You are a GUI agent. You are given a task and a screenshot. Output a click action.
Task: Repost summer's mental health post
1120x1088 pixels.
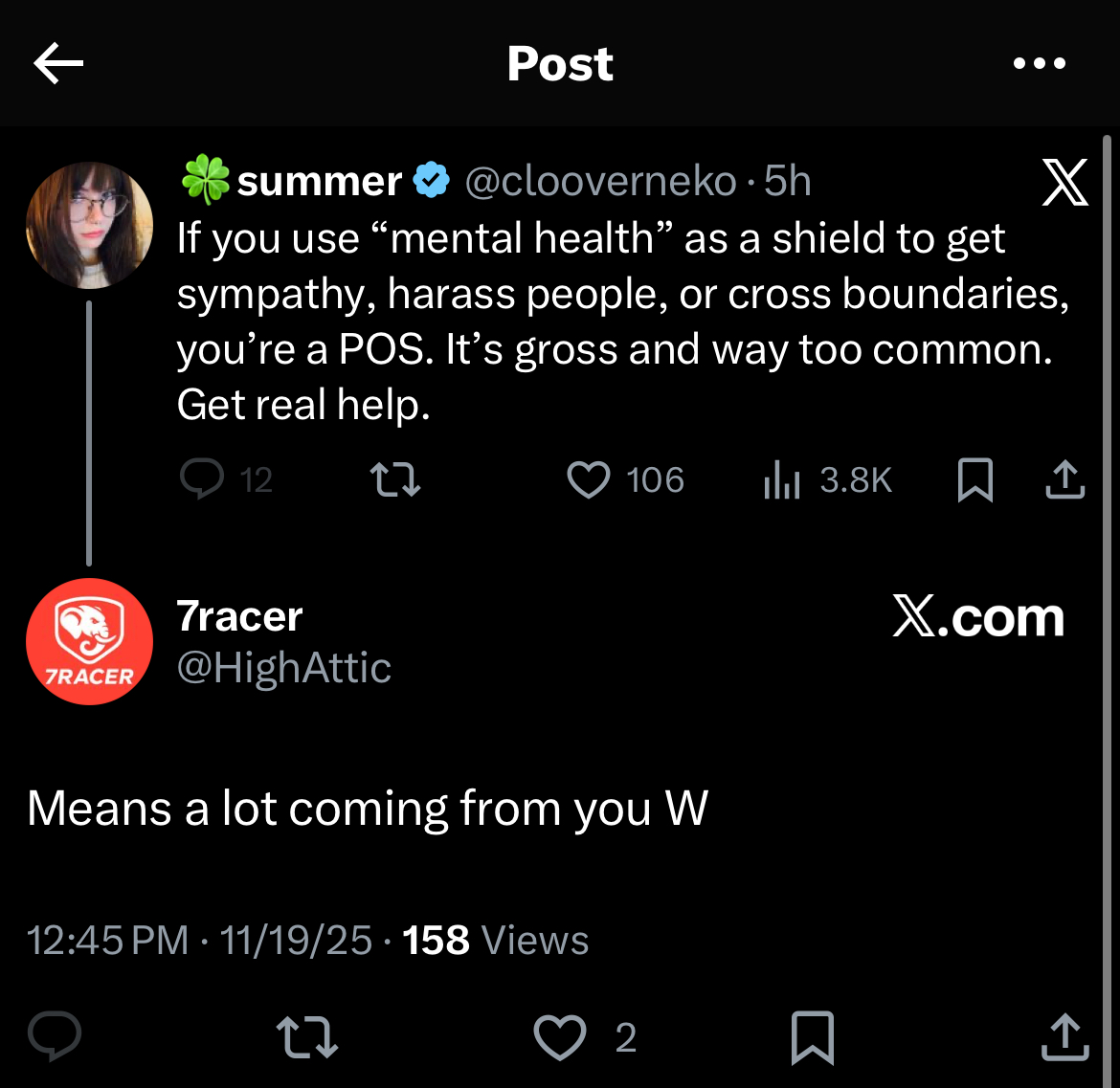[395, 479]
